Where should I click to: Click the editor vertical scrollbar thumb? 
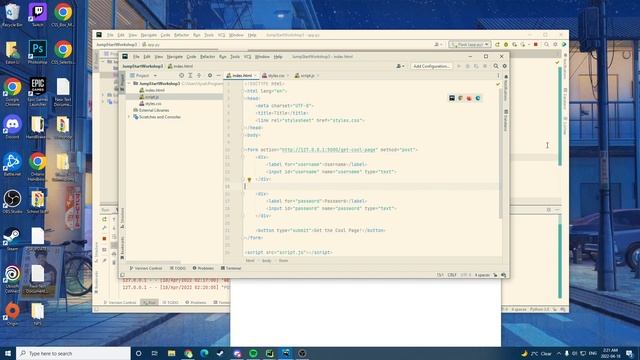(500, 153)
